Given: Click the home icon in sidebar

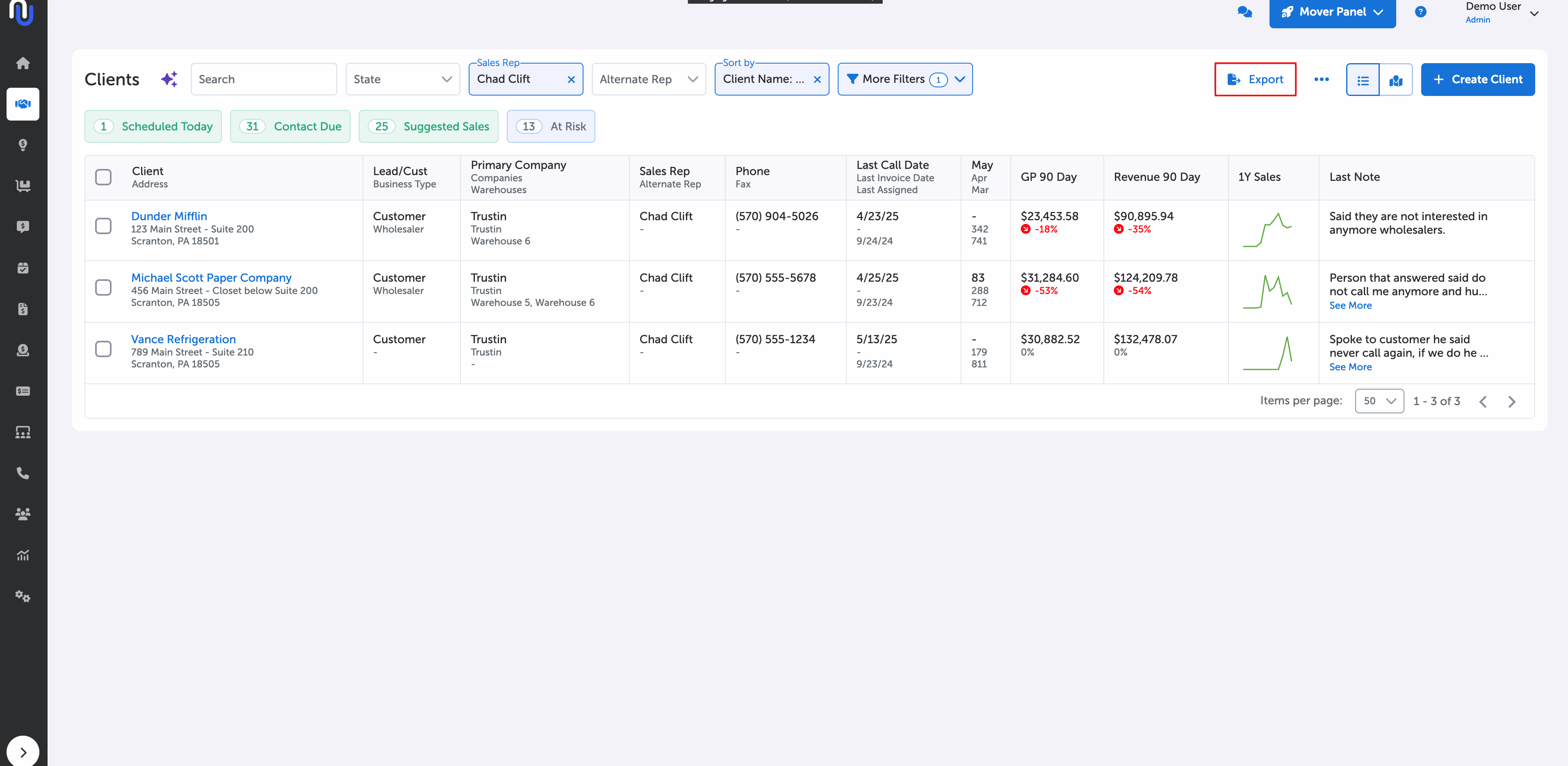Looking at the screenshot, I should (x=23, y=63).
